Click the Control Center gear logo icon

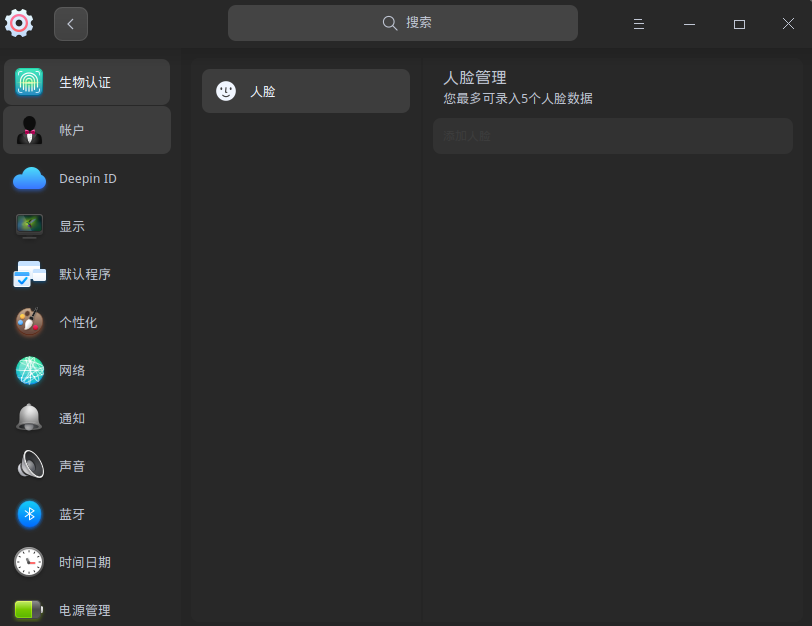click(x=19, y=23)
